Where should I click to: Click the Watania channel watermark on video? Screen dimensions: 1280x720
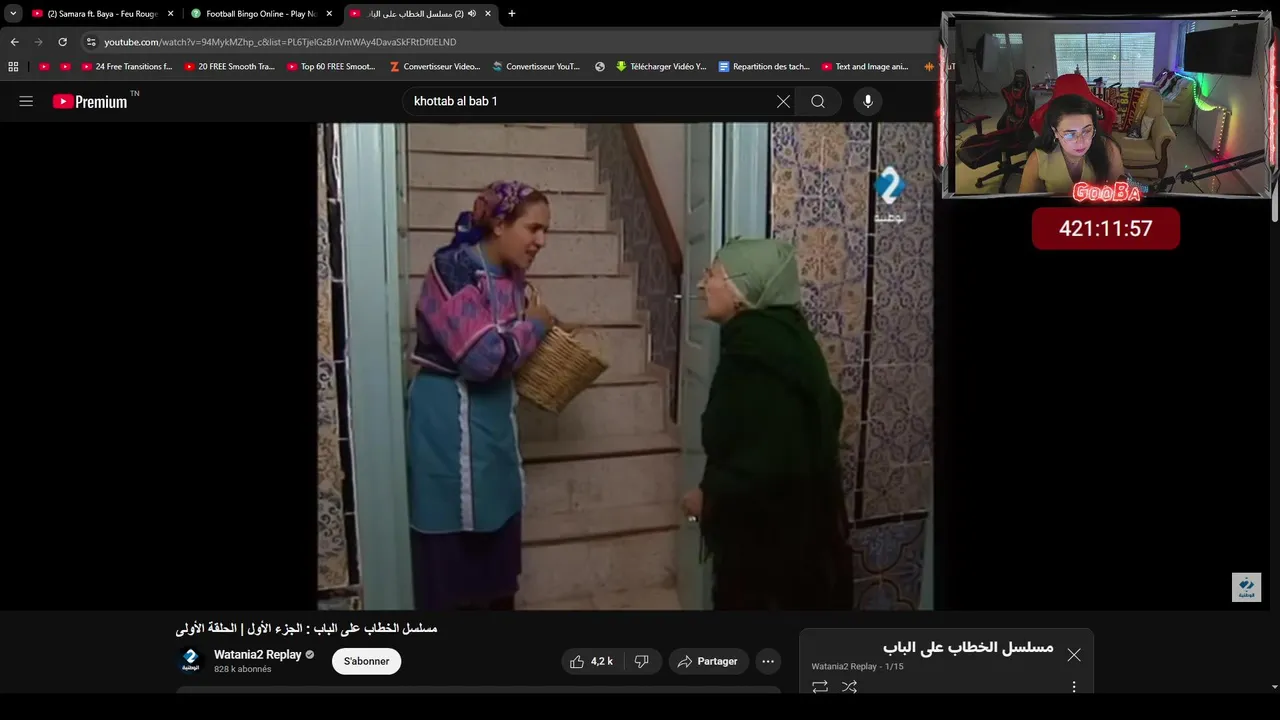coord(1246,587)
